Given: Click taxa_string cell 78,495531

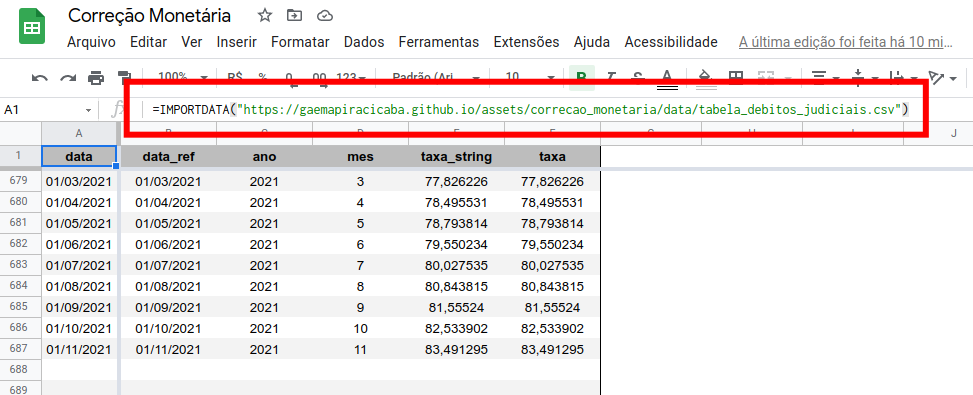Looking at the screenshot, I should click(x=456, y=203).
